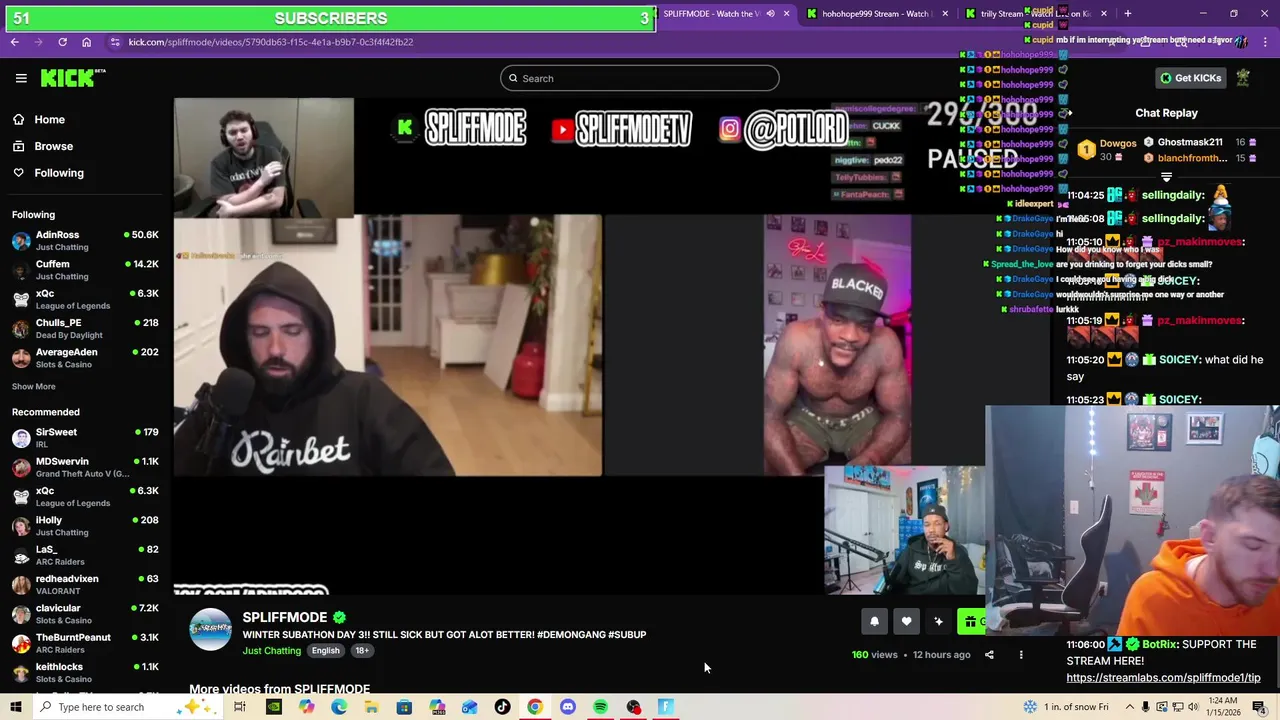Open the Kick hamburger sidebar menu
This screenshot has height=720, width=1280.
21,78
